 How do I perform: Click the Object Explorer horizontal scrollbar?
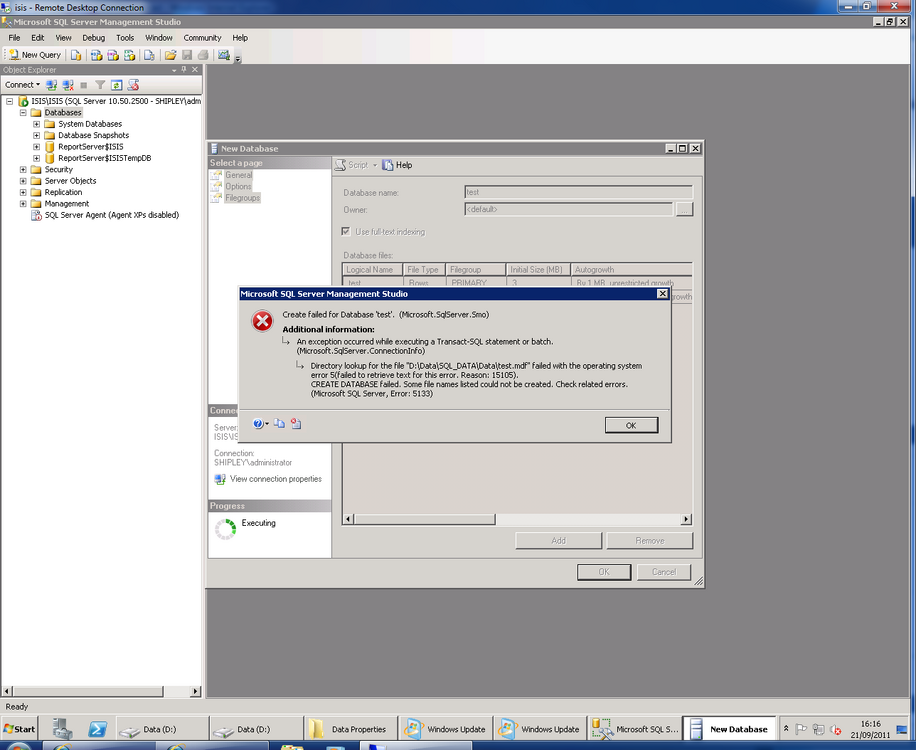(102, 691)
